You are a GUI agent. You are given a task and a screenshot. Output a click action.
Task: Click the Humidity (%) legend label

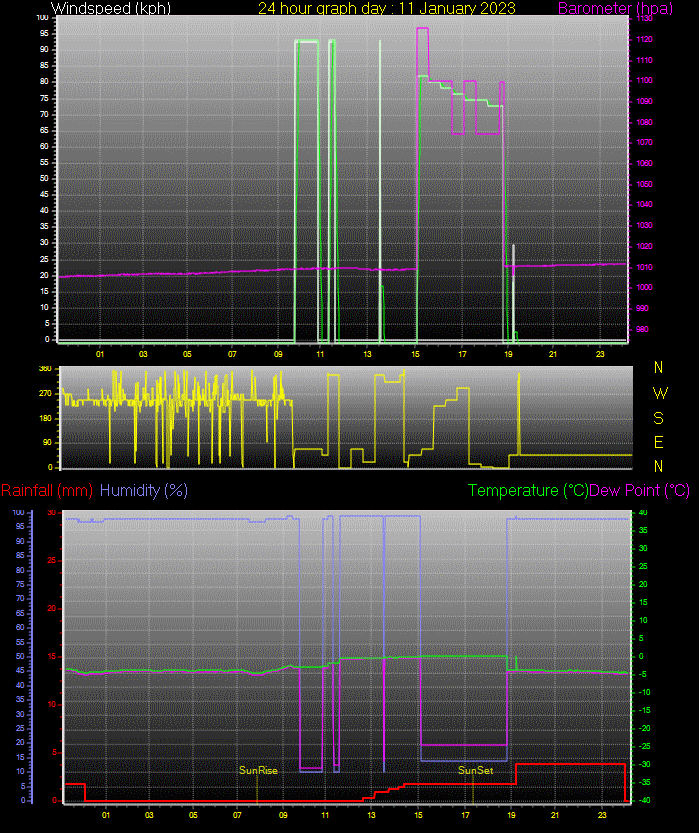point(144,490)
